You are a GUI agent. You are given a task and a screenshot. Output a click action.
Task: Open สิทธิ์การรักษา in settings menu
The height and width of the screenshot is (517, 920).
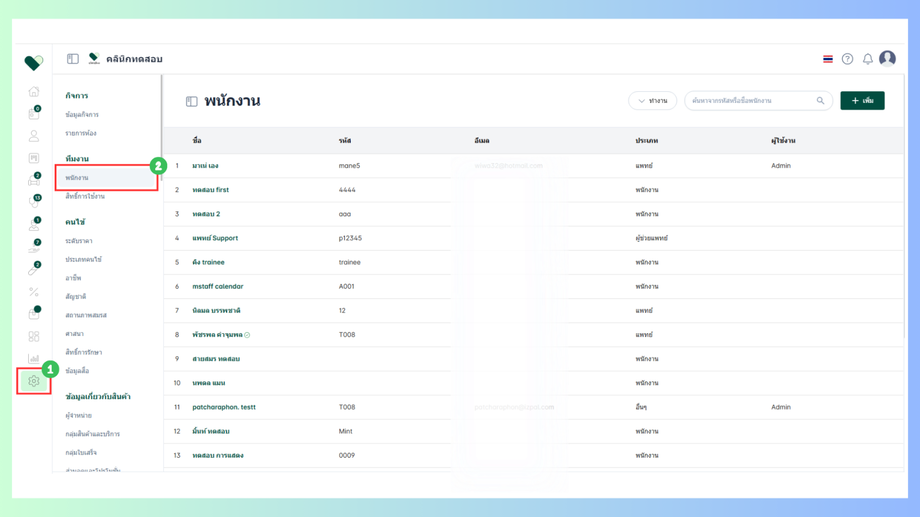click(x=83, y=352)
